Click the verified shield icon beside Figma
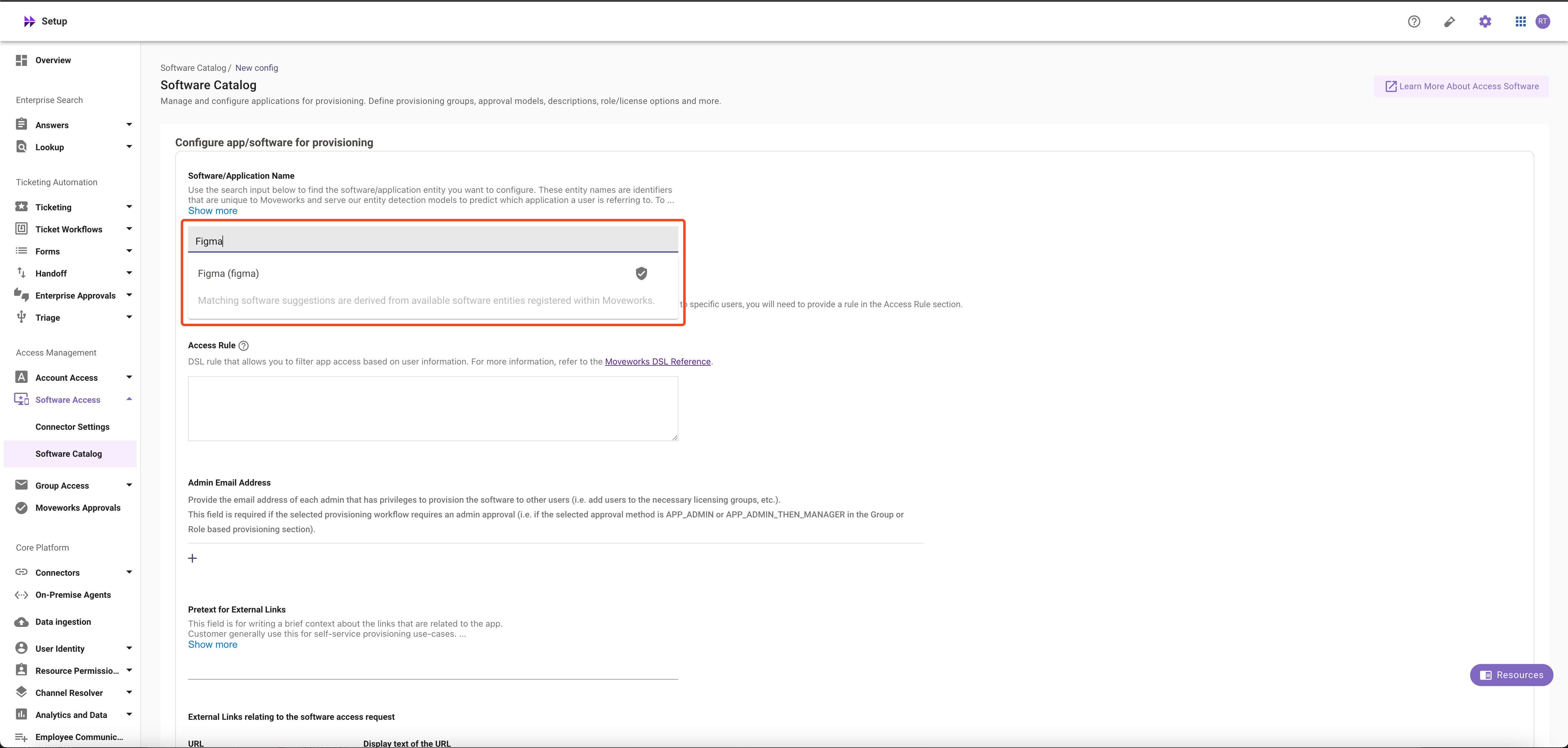Viewport: 1568px width, 748px height. coord(641,273)
